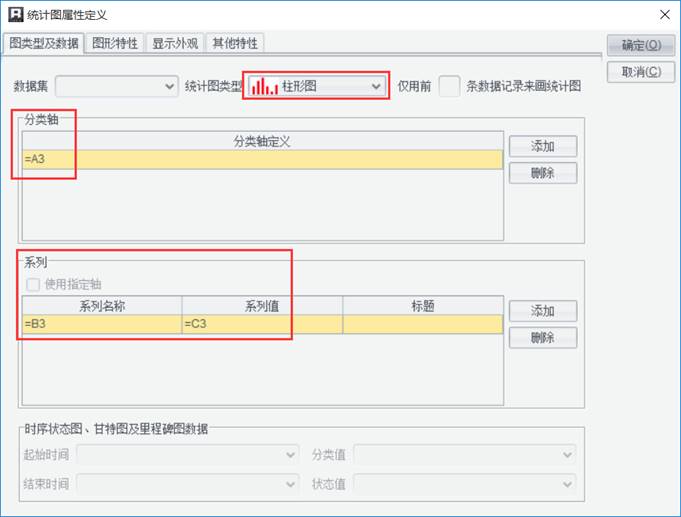Toggle the 使用指定轴 checkbox

tap(33, 285)
